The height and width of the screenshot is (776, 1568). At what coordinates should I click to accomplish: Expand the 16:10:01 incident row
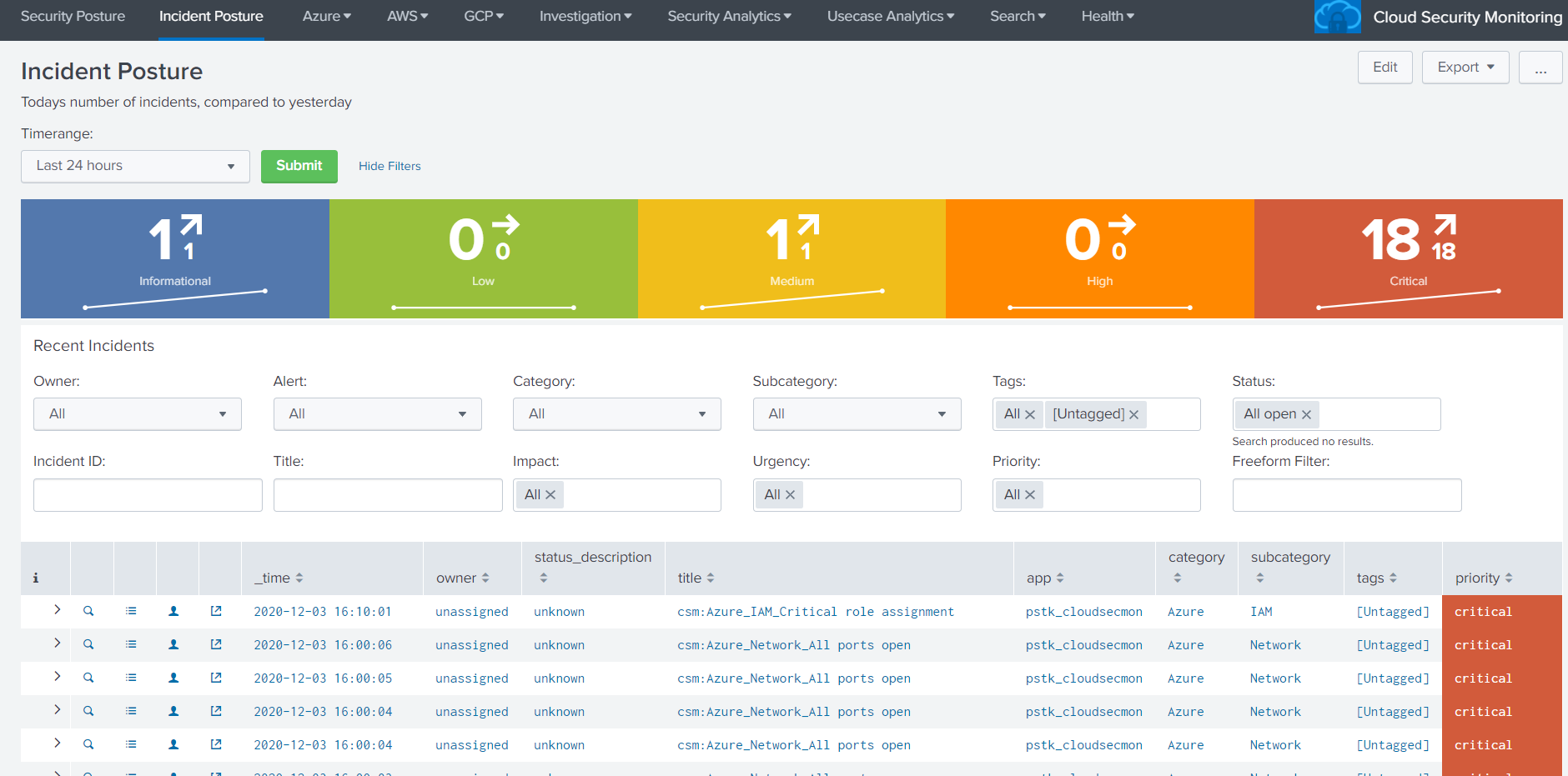pos(57,610)
